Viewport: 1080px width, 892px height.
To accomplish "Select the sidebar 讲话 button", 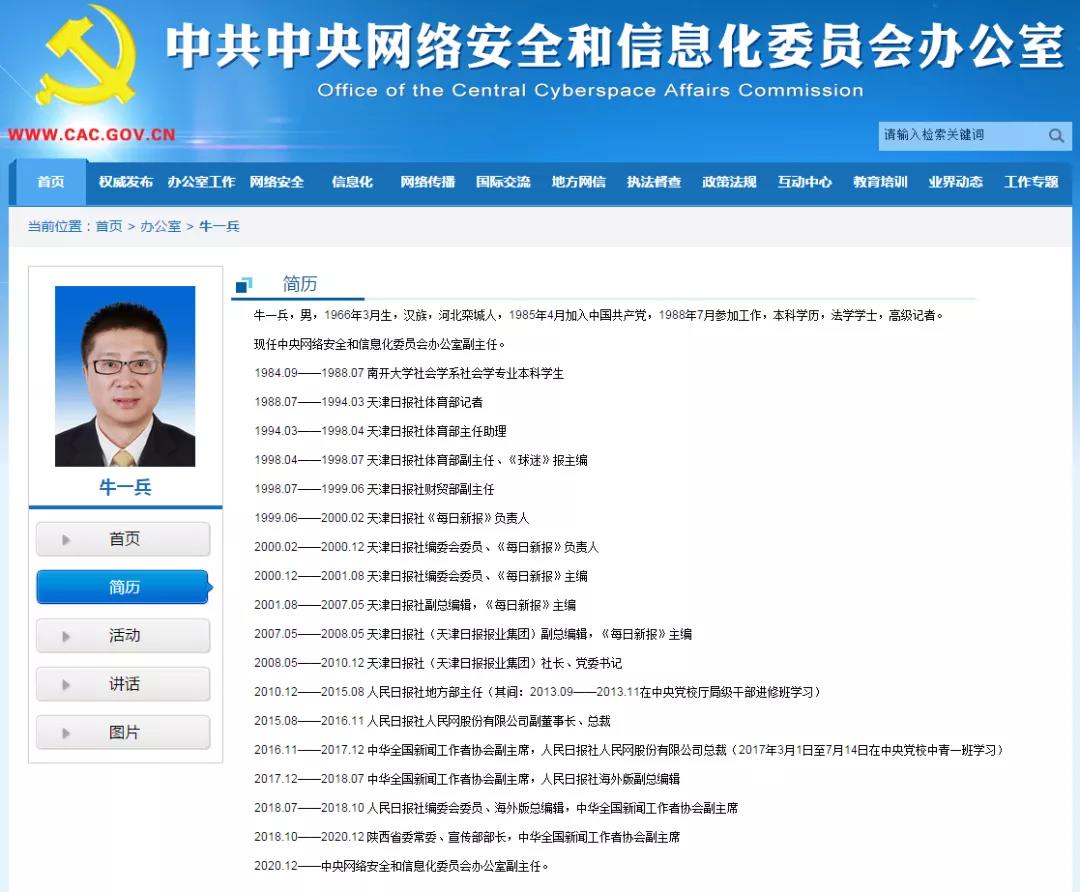I will pyautogui.click(x=123, y=684).
